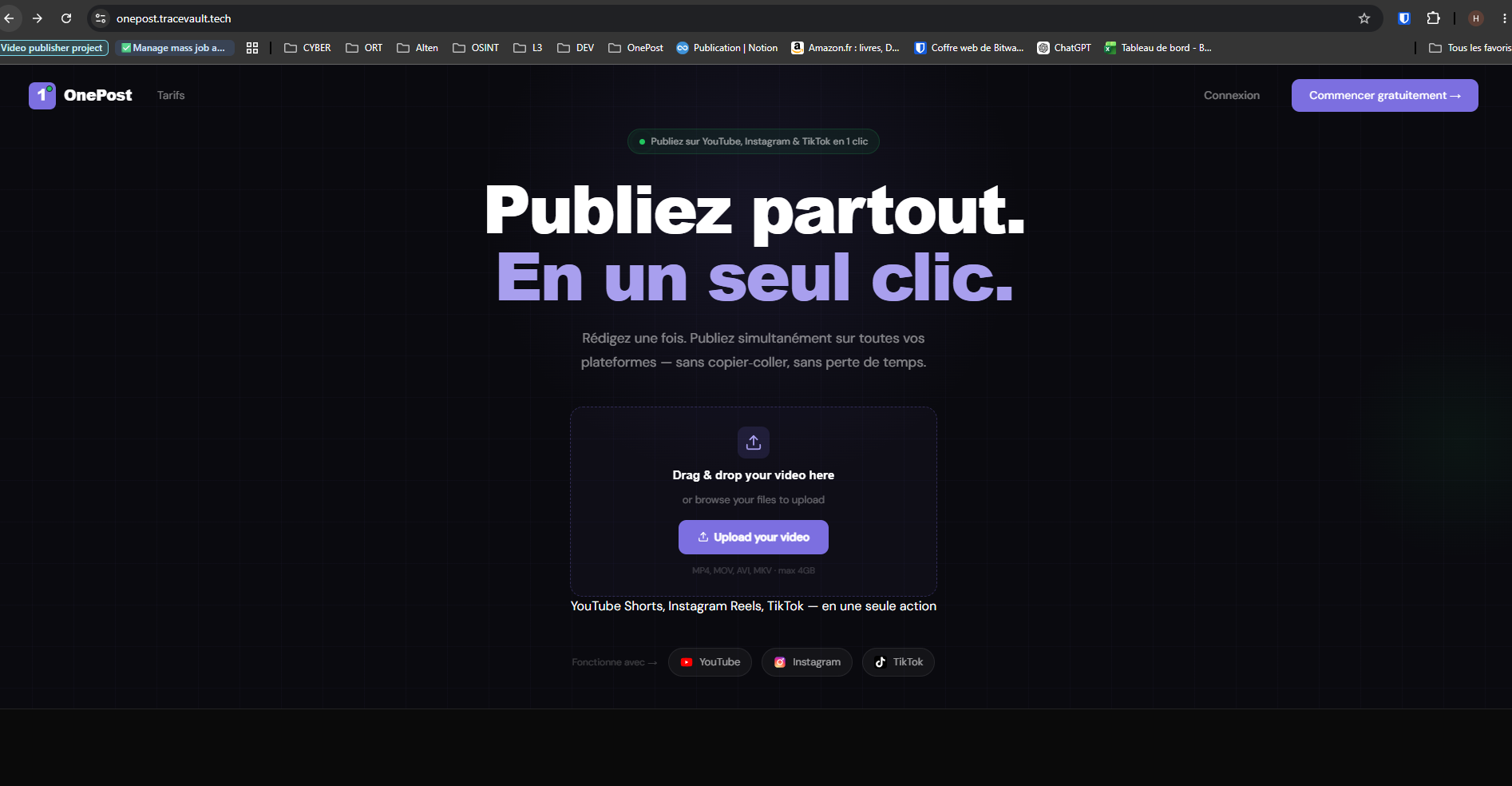1512x786 pixels.
Task: Reload the page with the refresh icon
Action: point(66,18)
